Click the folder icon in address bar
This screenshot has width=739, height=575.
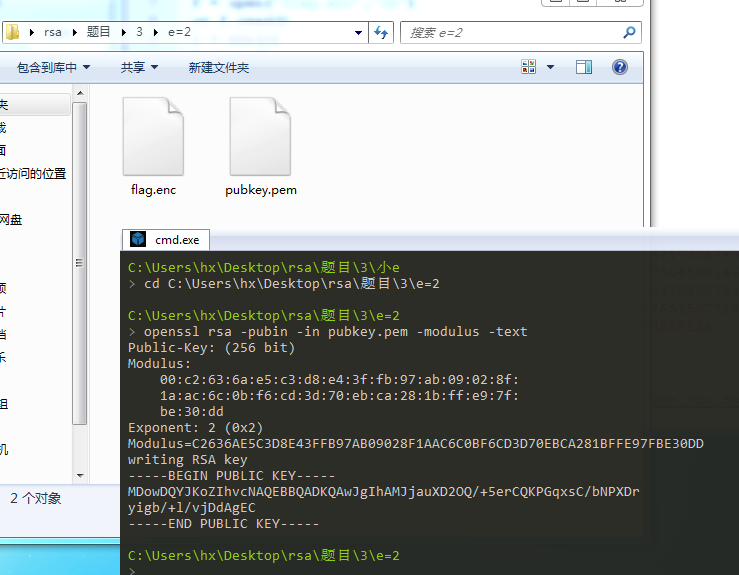12,32
